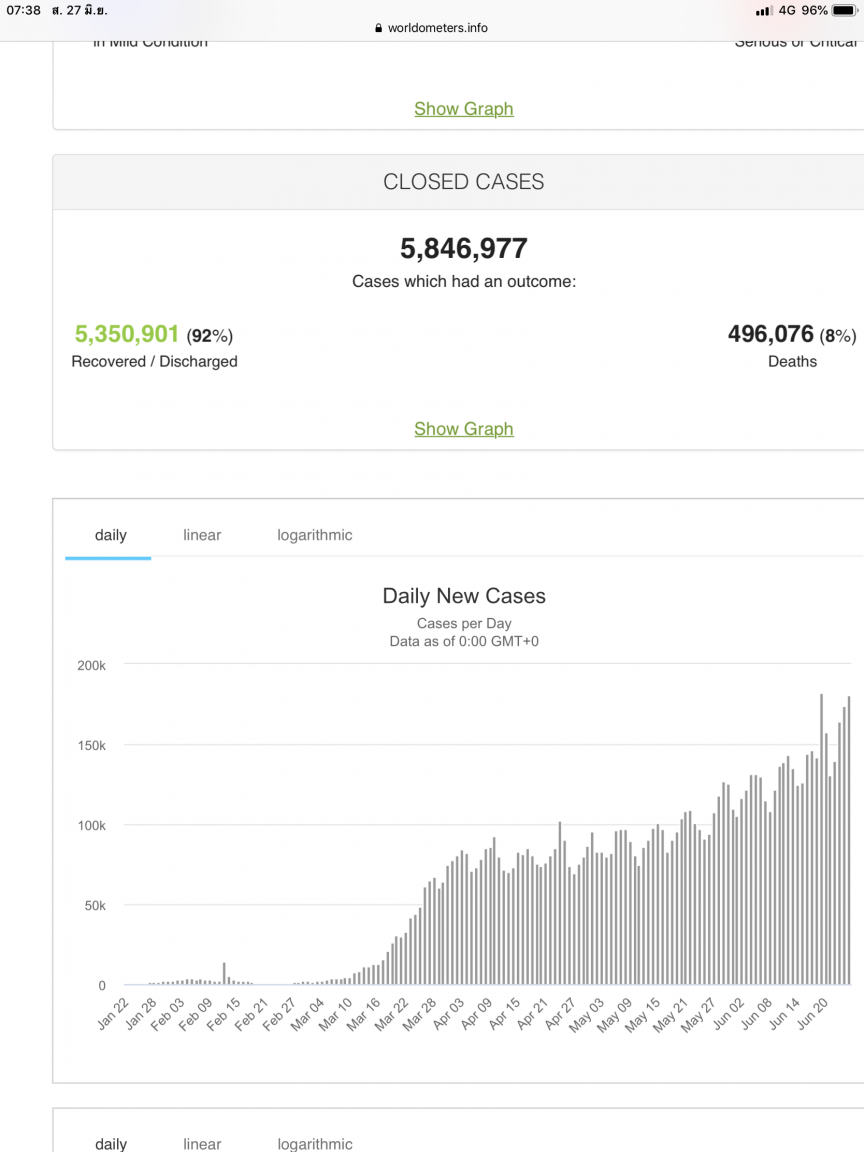Click the 150k y-axis label

tap(92, 746)
